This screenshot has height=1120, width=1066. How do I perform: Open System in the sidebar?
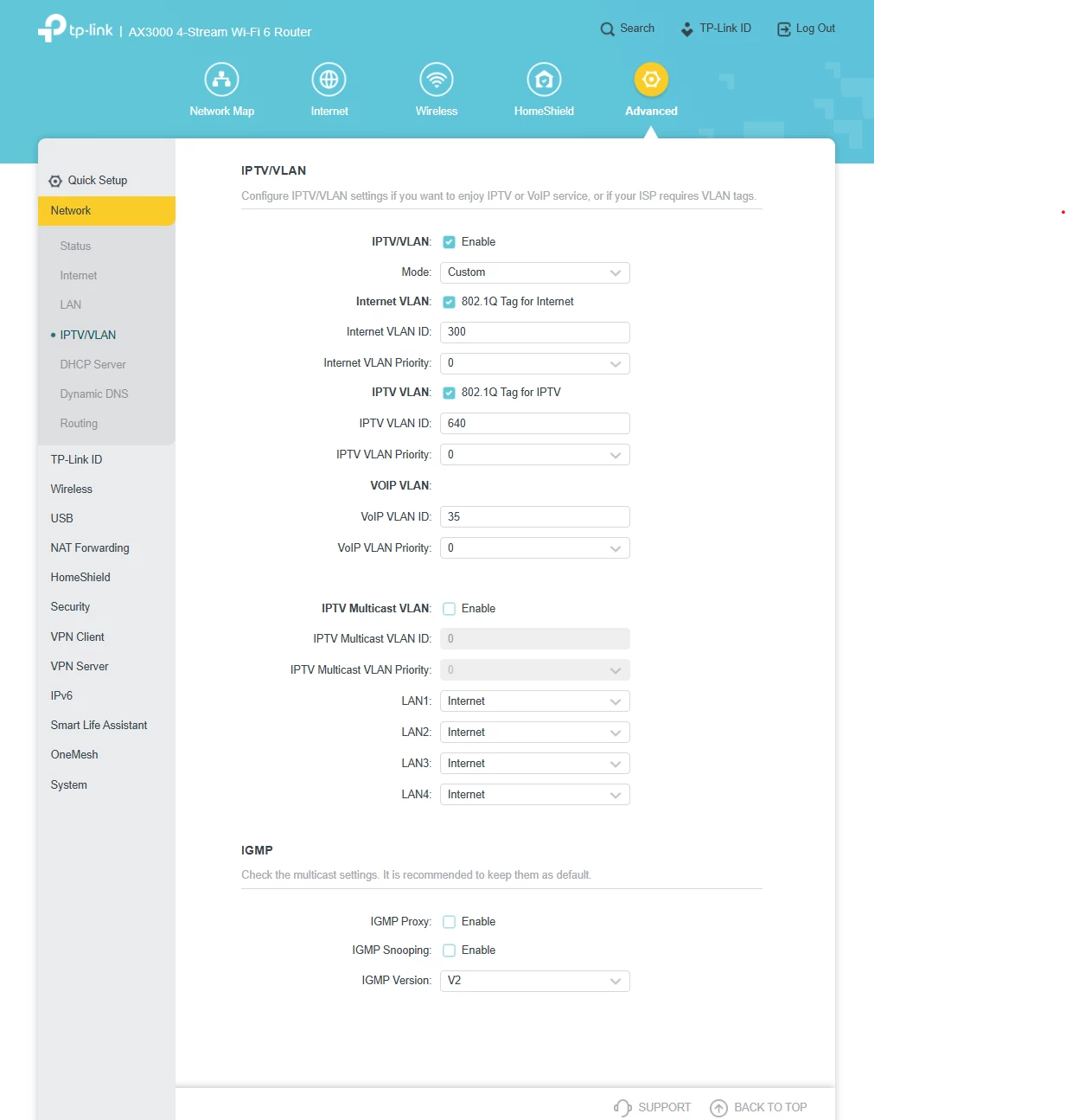tap(68, 785)
